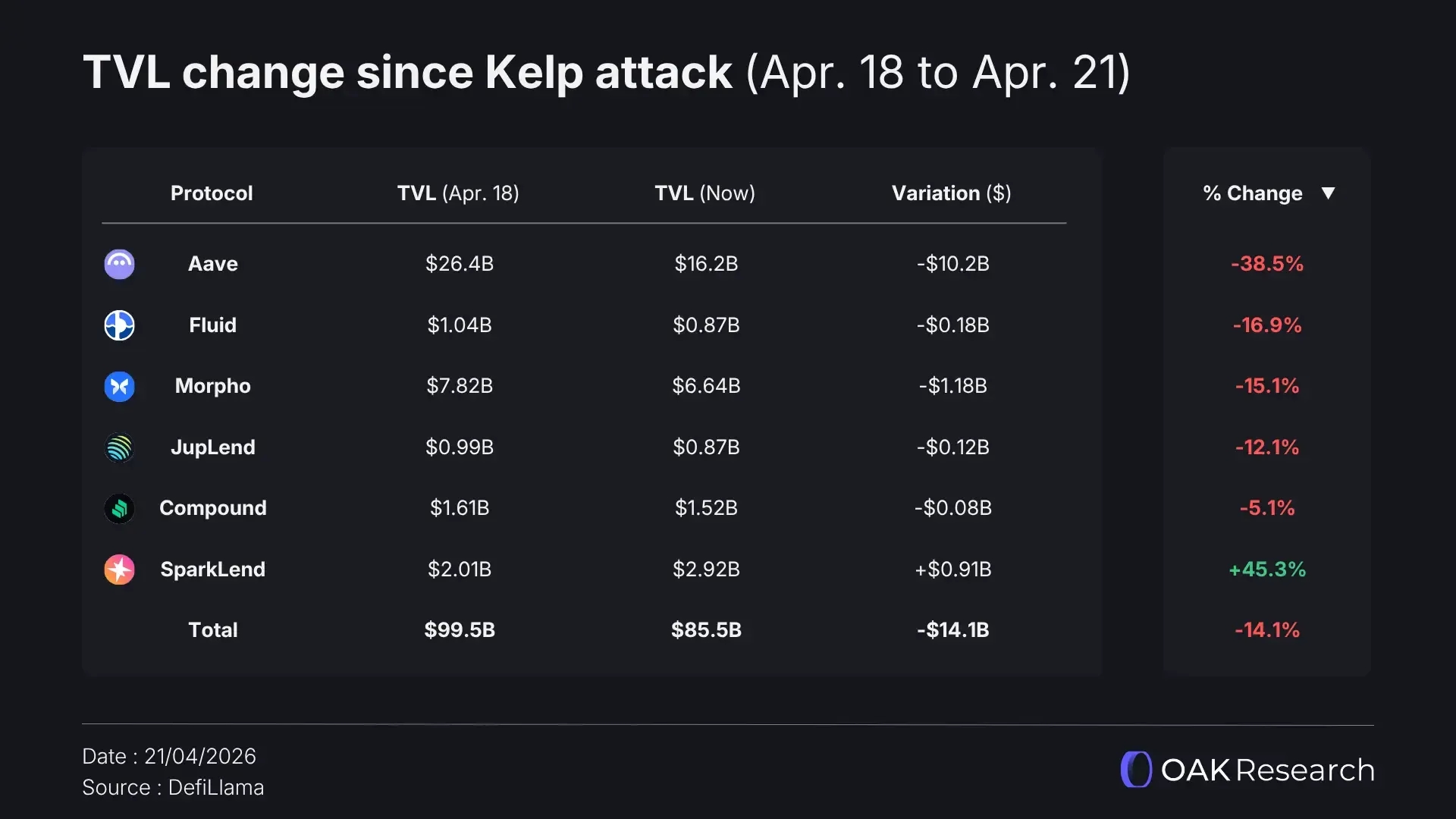Click the Compound green logo icon

(119, 508)
